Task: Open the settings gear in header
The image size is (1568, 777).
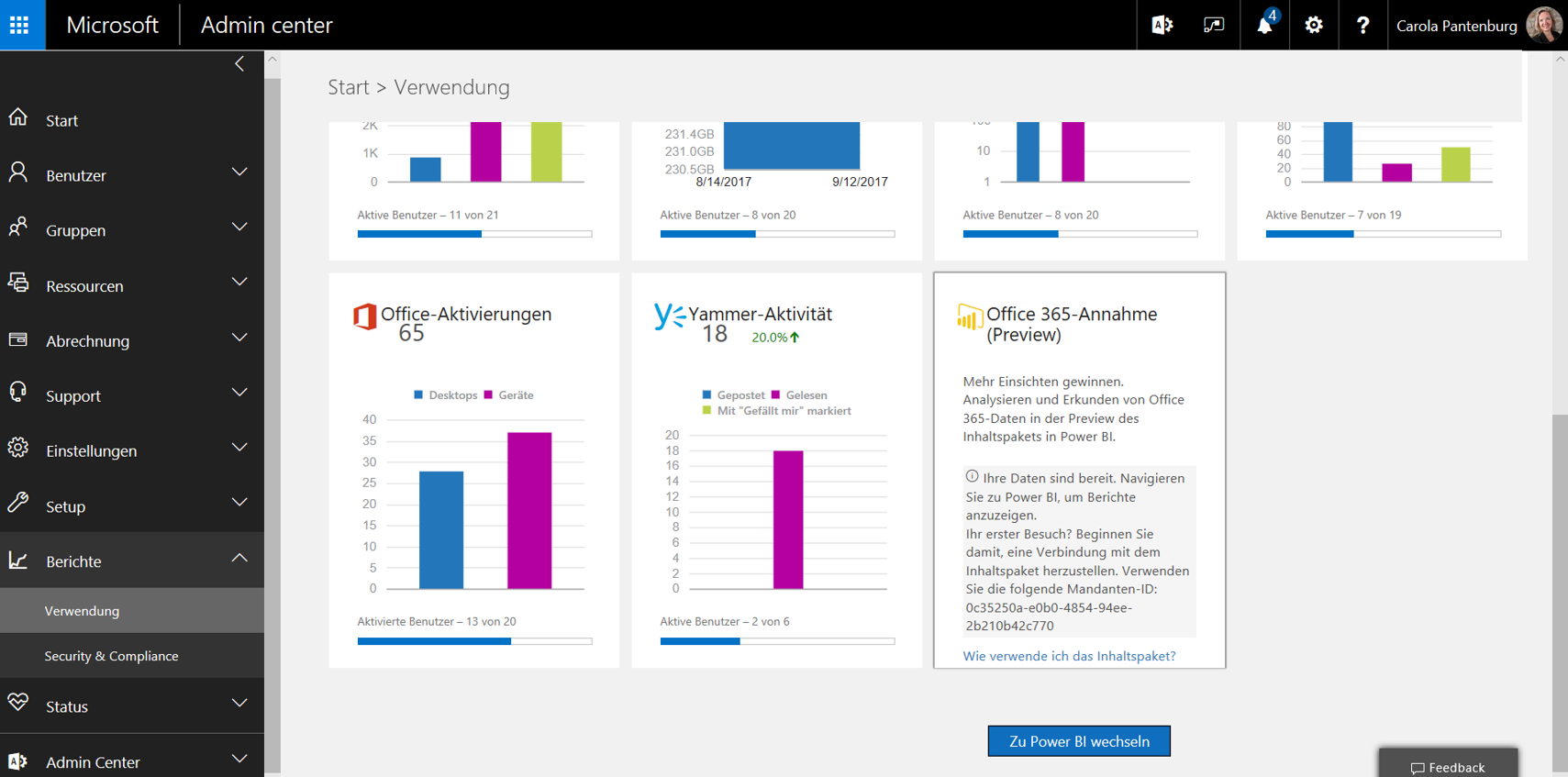Action: point(1314,25)
